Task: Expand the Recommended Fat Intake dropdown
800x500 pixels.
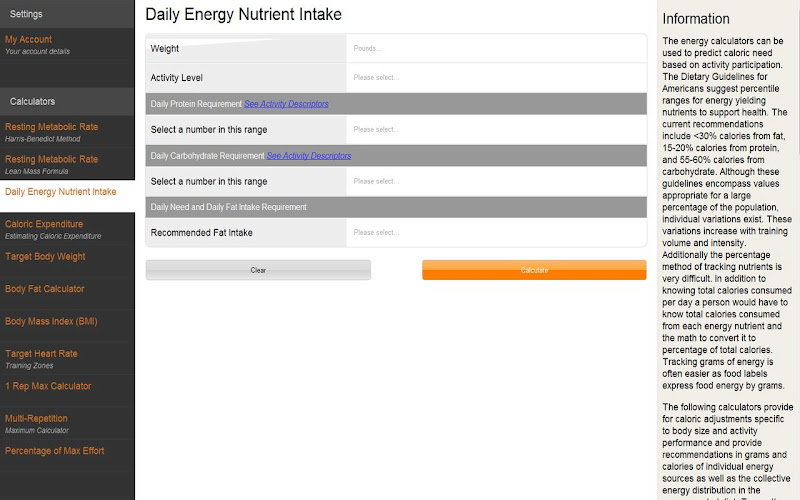Action: 496,233
